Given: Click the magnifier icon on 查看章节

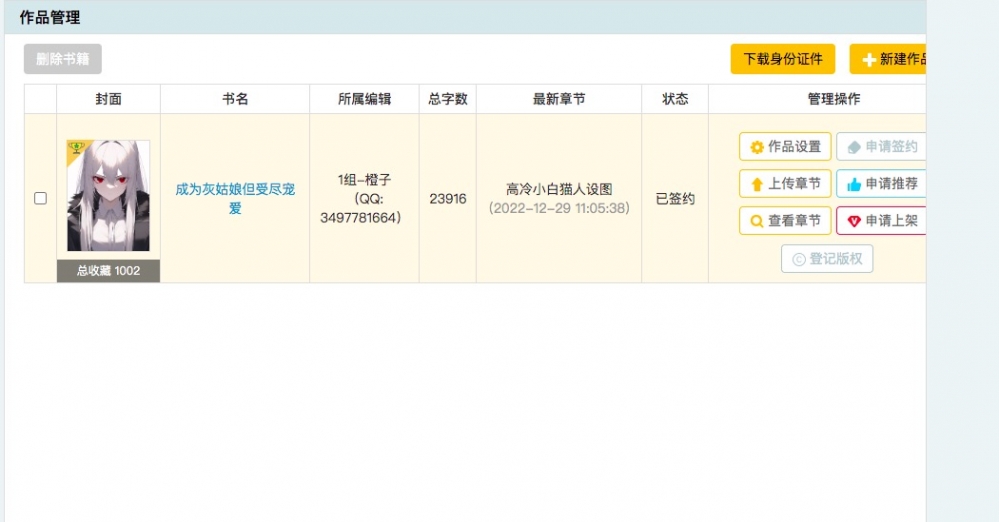Looking at the screenshot, I should point(757,221).
